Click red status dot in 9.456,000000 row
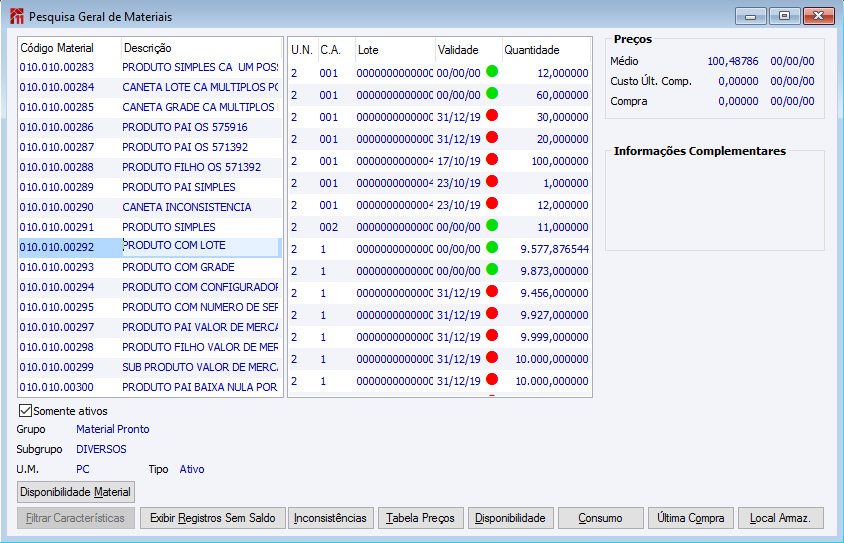844x543 pixels. (x=492, y=291)
